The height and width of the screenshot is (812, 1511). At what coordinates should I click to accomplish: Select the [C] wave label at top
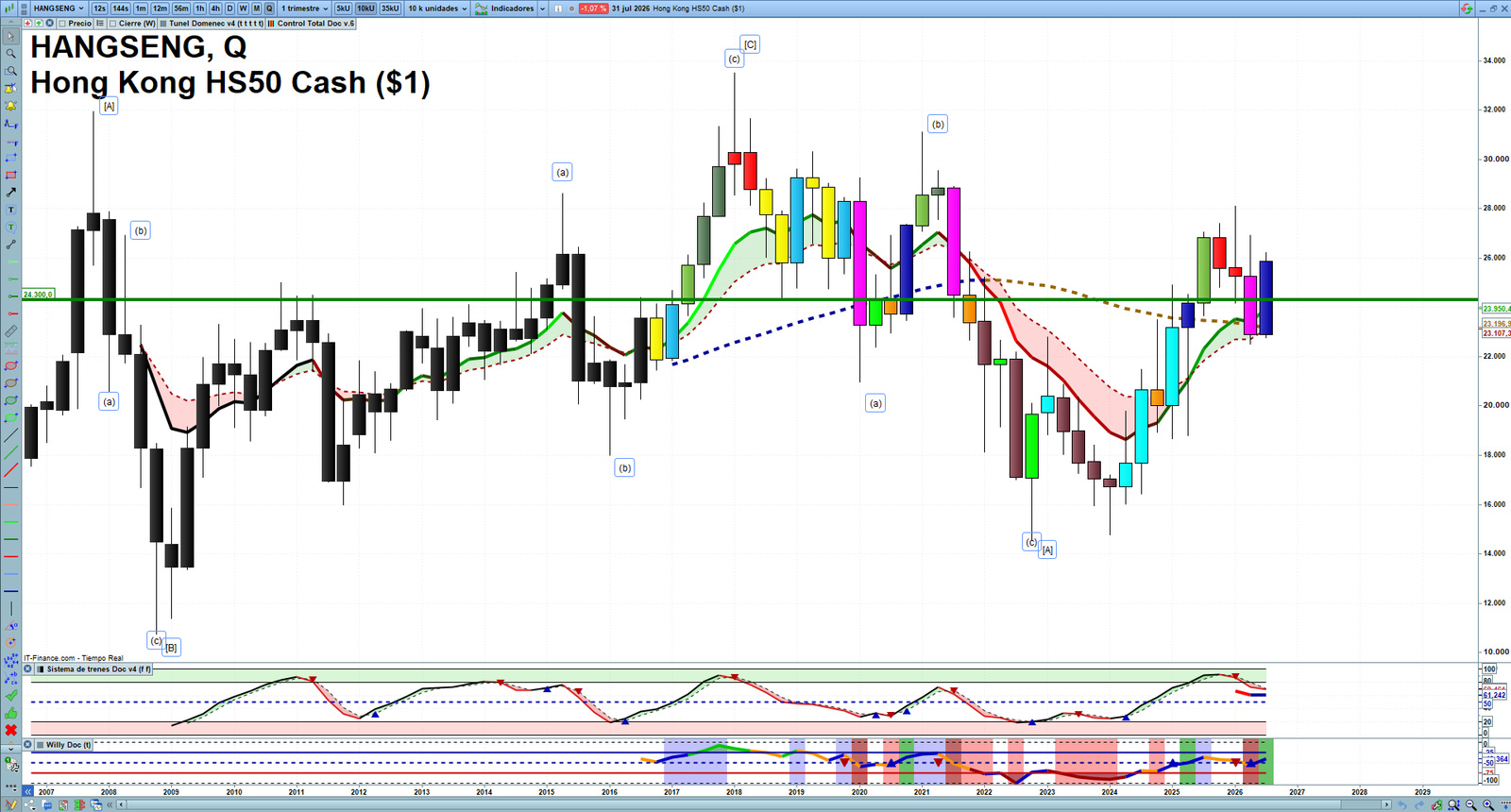click(750, 44)
